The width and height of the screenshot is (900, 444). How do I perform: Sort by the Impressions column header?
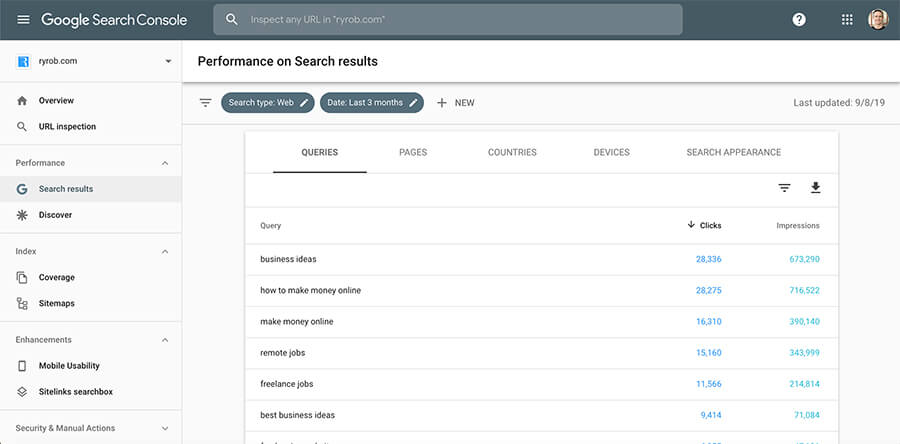coord(798,225)
